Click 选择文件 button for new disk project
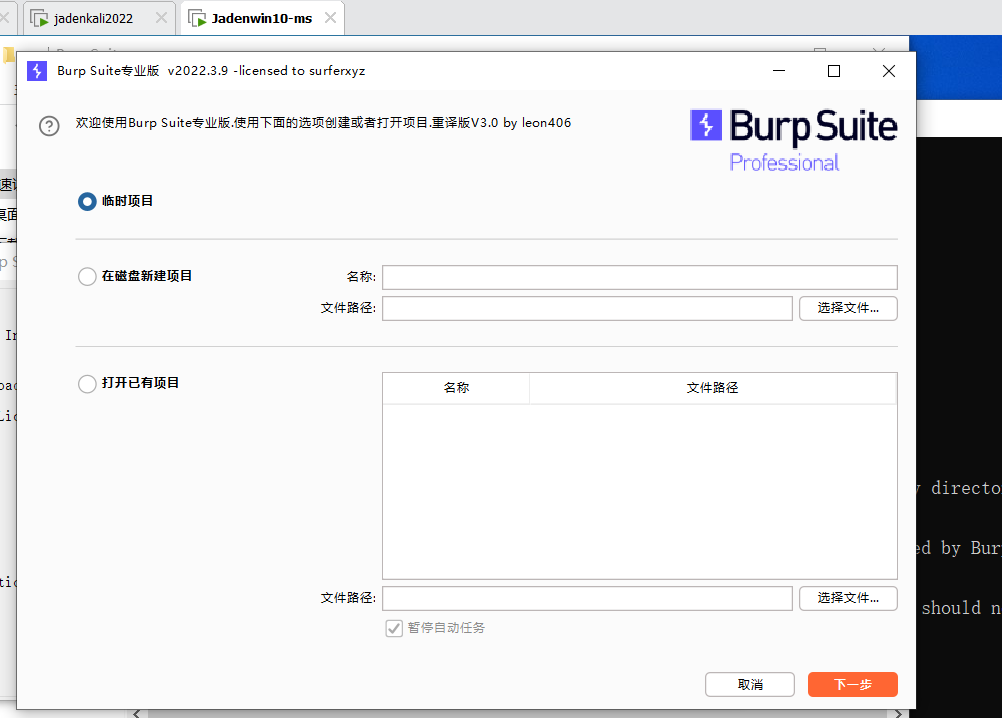Image resolution: width=1002 pixels, height=718 pixels. tap(848, 308)
